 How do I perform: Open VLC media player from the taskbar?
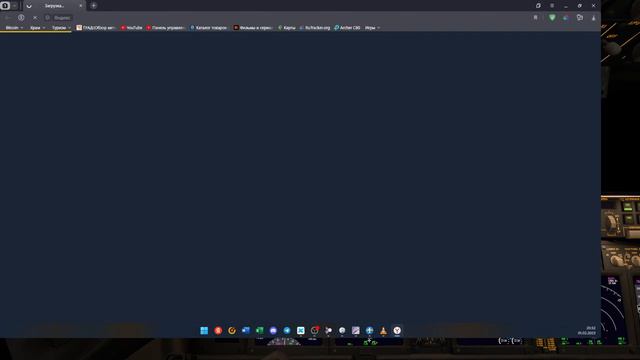click(383, 331)
